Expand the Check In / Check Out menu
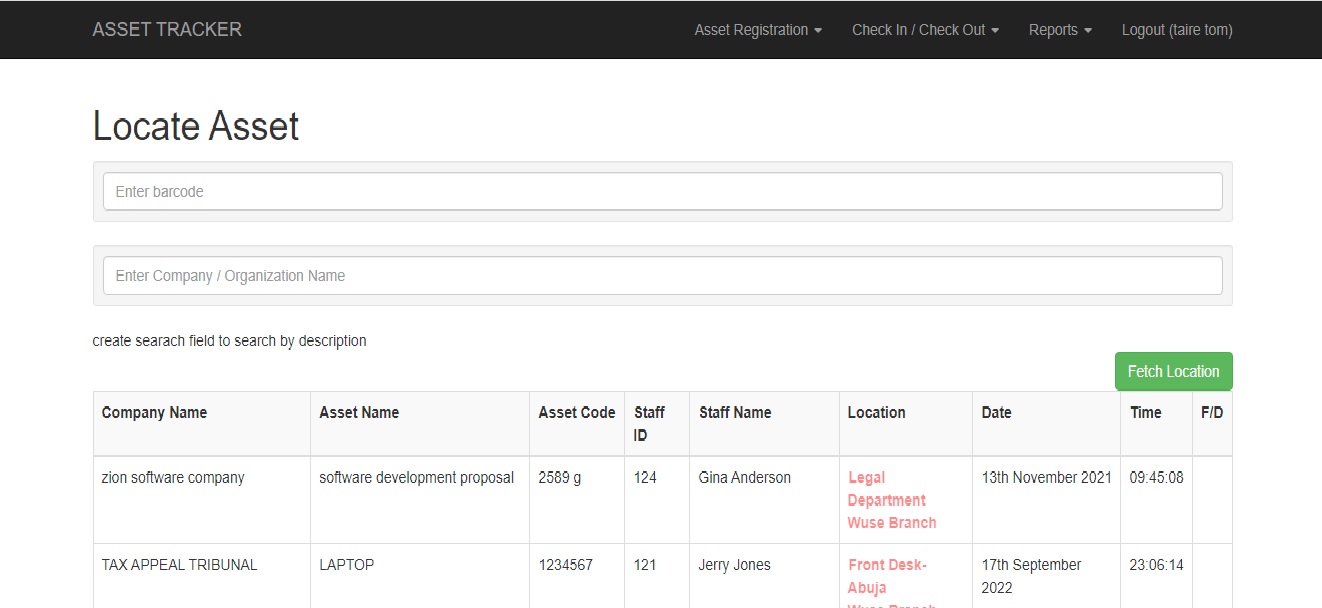Image resolution: width=1322 pixels, height=608 pixels. 925,30
